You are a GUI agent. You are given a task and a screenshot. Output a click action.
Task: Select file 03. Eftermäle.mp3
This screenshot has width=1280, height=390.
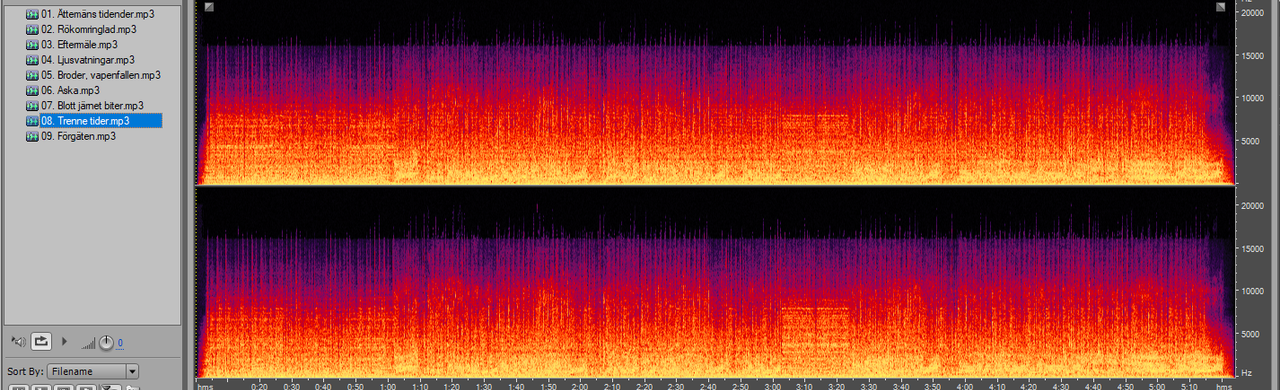pyautogui.click(x=79, y=44)
